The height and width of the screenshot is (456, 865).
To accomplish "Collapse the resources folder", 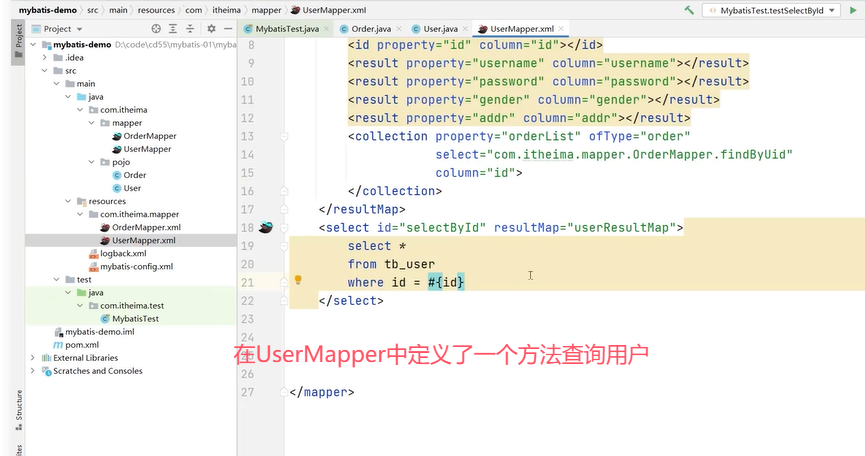I will tap(68, 201).
